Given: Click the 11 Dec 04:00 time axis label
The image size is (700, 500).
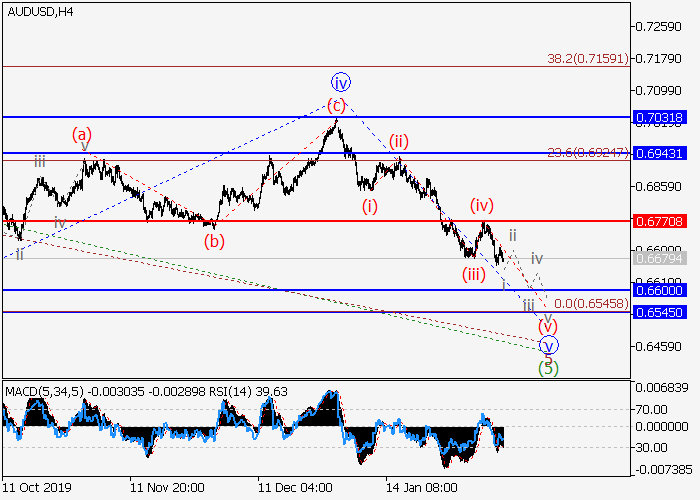Looking at the screenshot, I should click(x=294, y=489).
